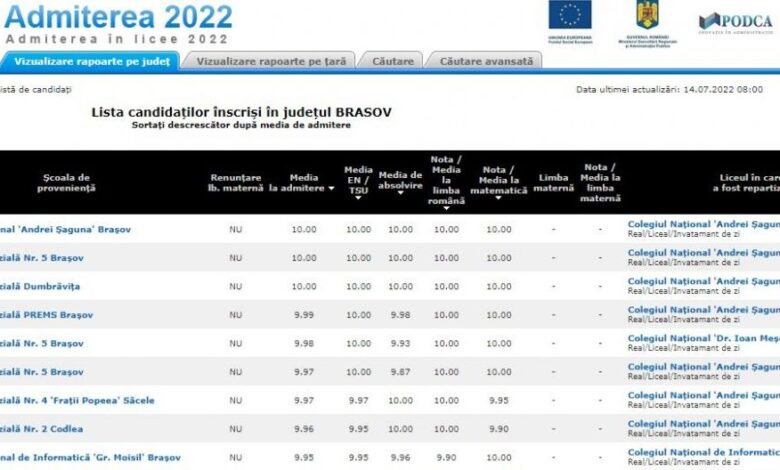Click the 9.87 graduation average cell
Viewport: 780px width, 470px height.
pos(400,372)
